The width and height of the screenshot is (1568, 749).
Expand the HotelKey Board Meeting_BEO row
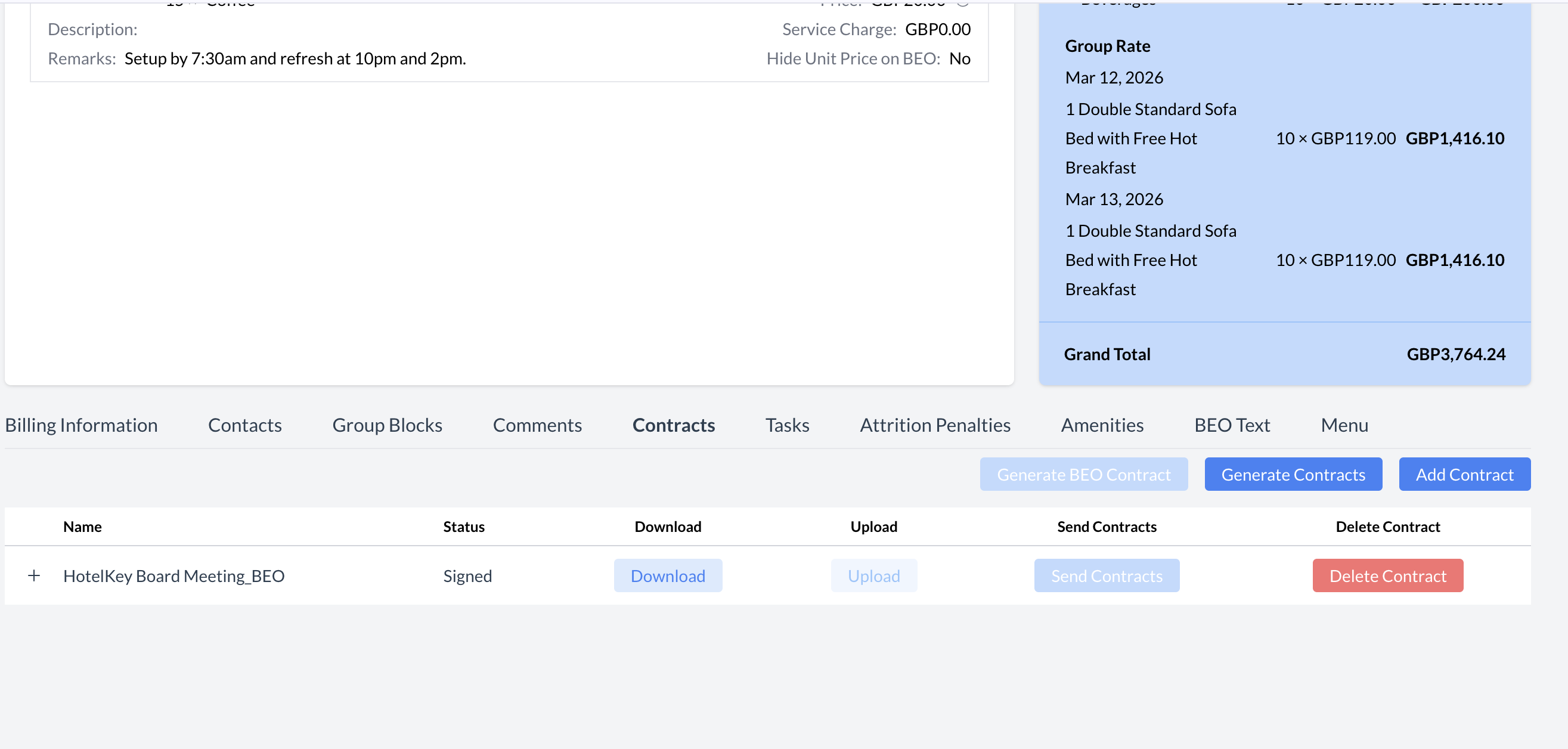coord(34,575)
